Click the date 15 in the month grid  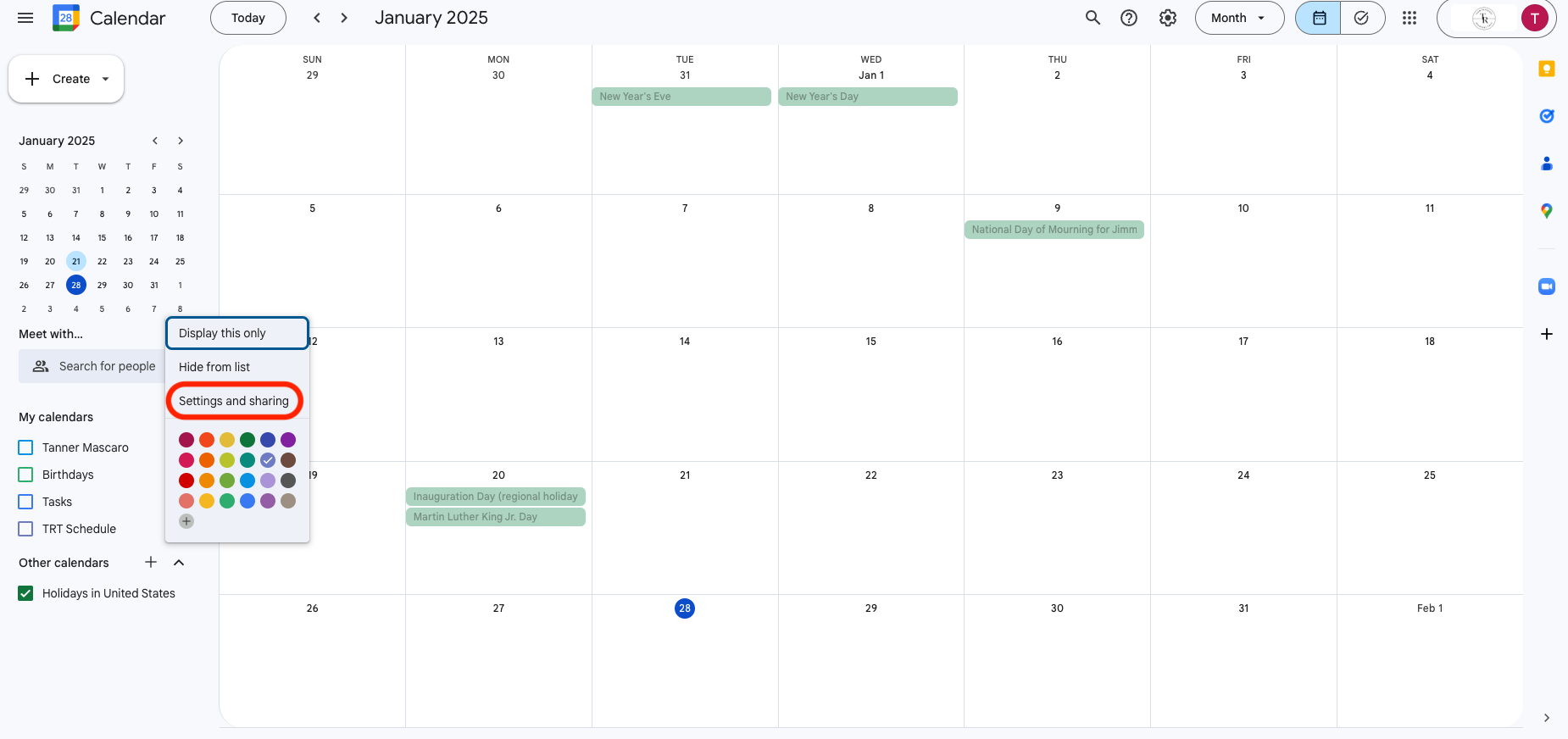(871, 342)
